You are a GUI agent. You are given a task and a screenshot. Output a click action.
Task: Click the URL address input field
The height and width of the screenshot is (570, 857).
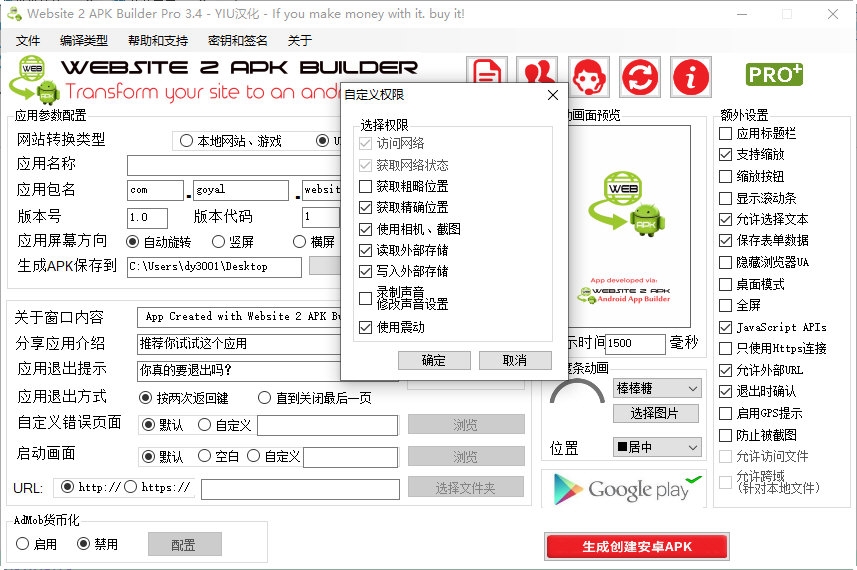click(300, 489)
